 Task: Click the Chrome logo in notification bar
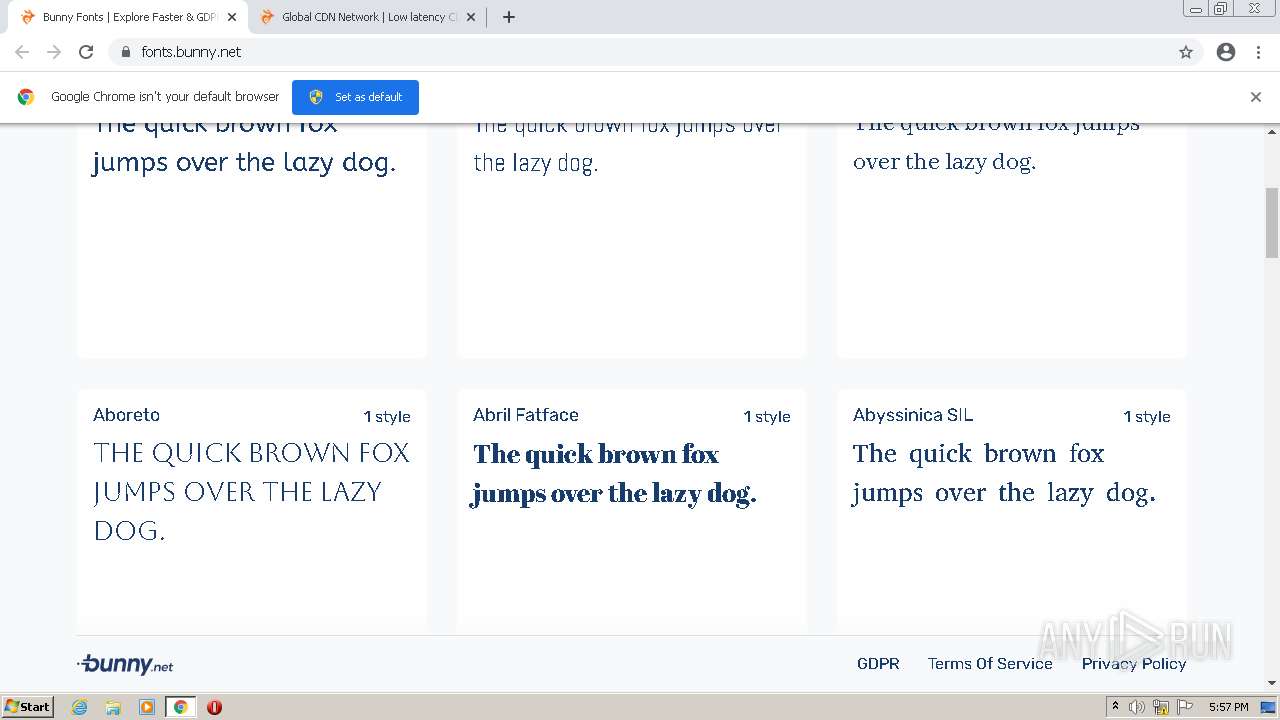coord(26,97)
